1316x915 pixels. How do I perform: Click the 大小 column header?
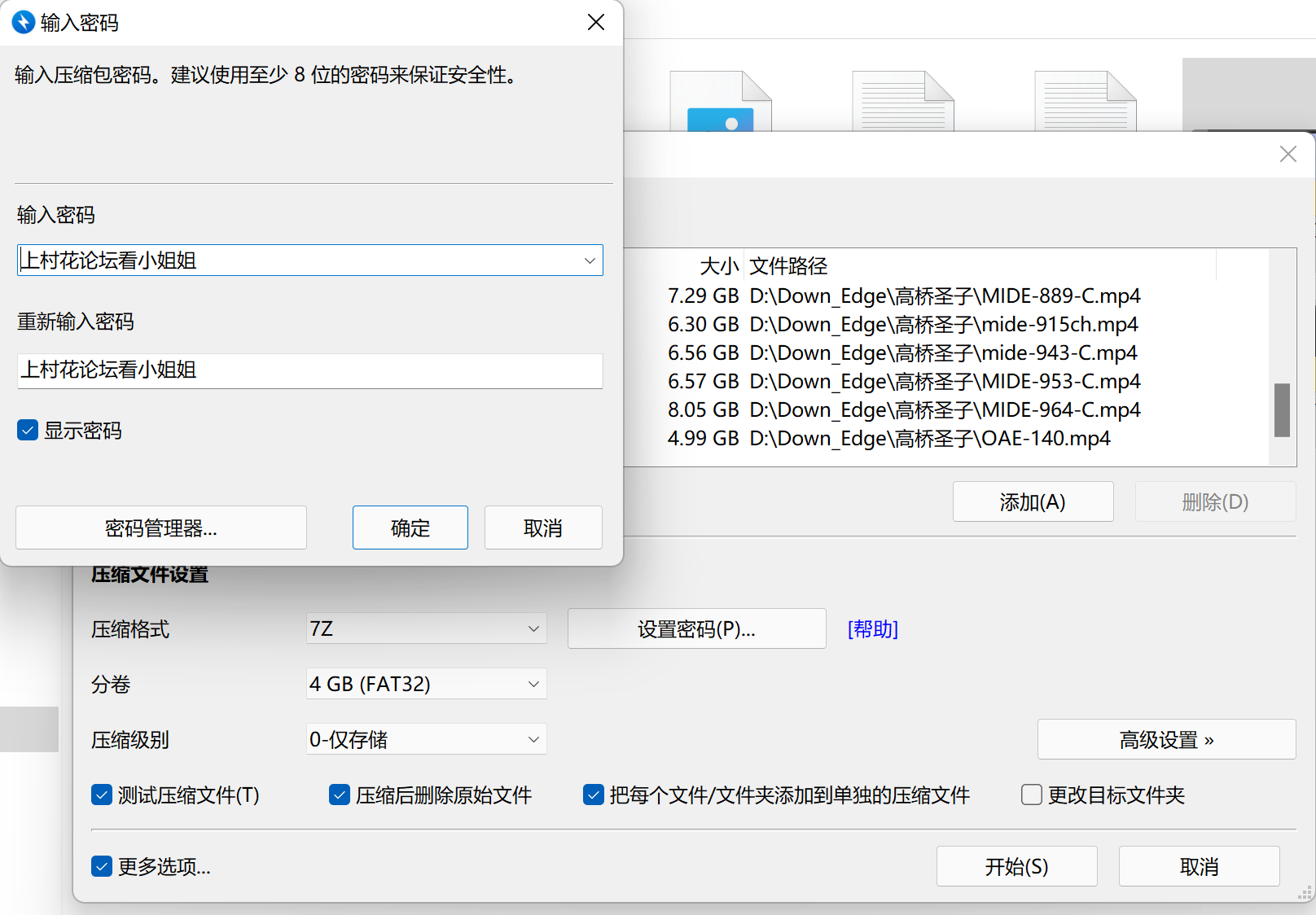point(719,266)
